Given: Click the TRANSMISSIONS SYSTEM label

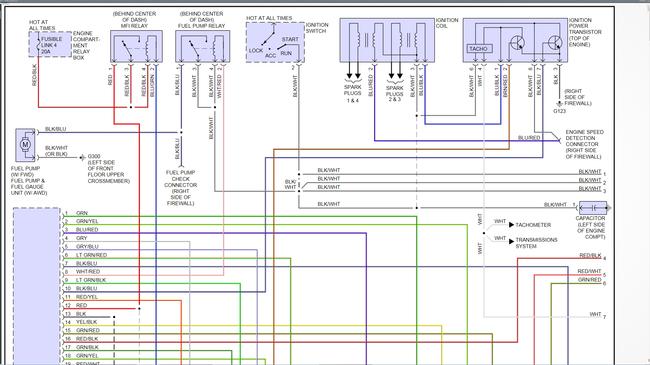Looking at the screenshot, I should point(536,243).
